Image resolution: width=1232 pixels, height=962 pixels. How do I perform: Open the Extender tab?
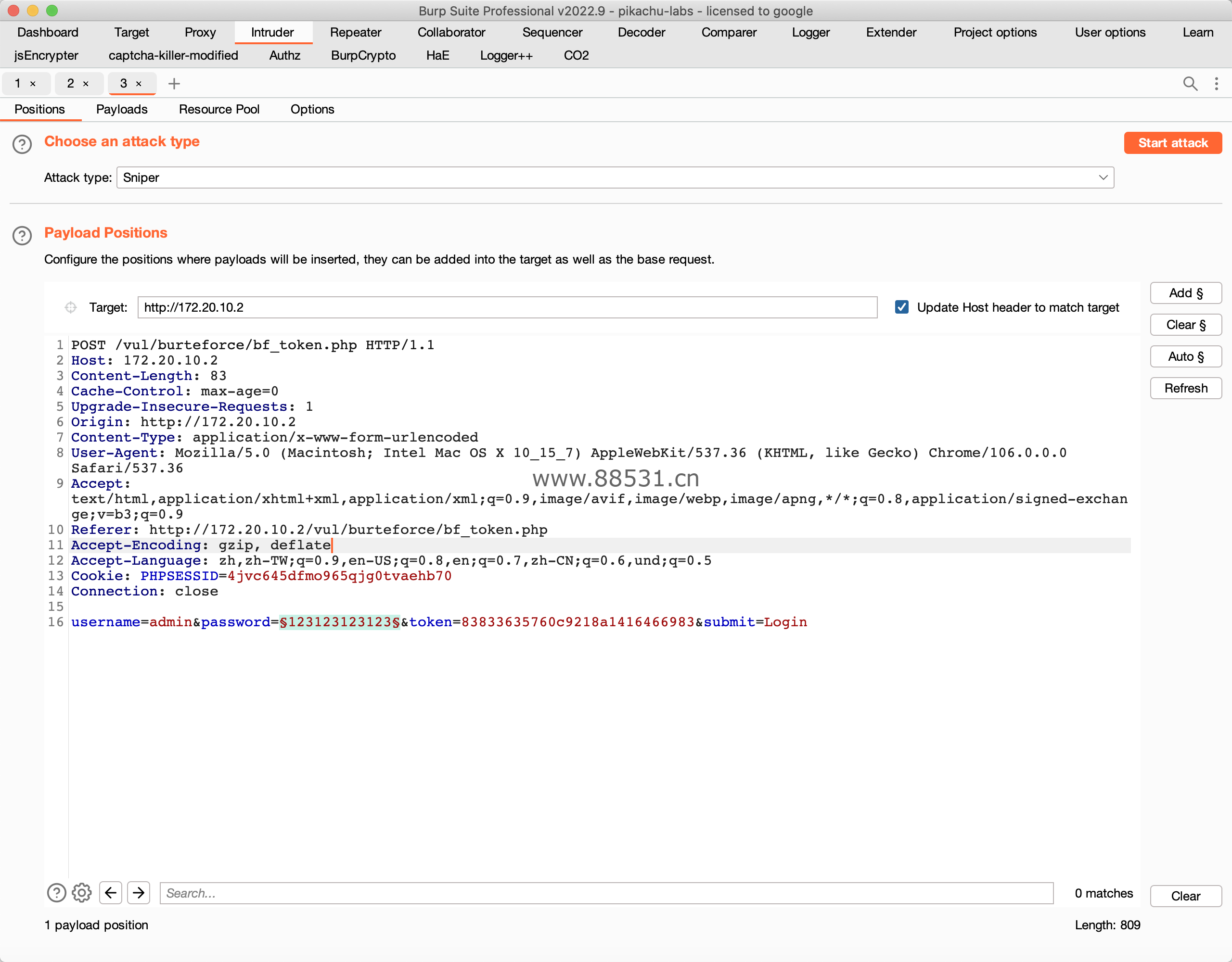pyautogui.click(x=891, y=32)
